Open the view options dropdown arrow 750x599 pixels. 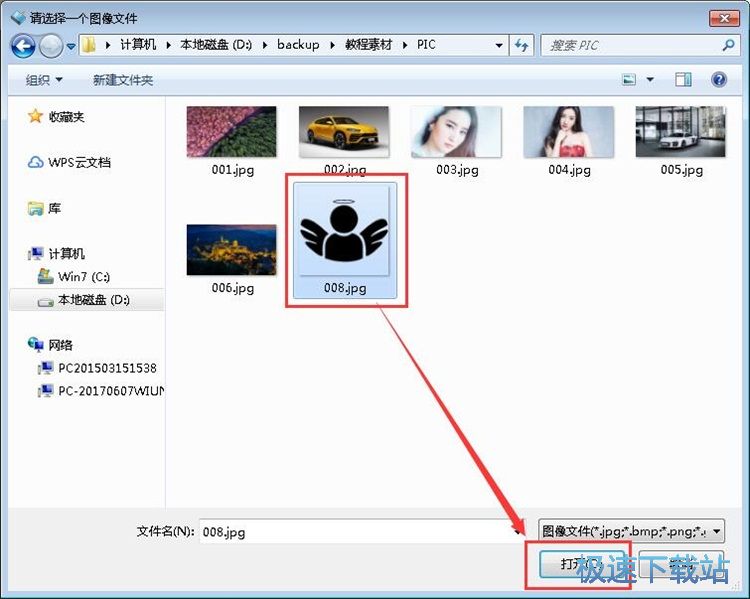click(x=650, y=79)
